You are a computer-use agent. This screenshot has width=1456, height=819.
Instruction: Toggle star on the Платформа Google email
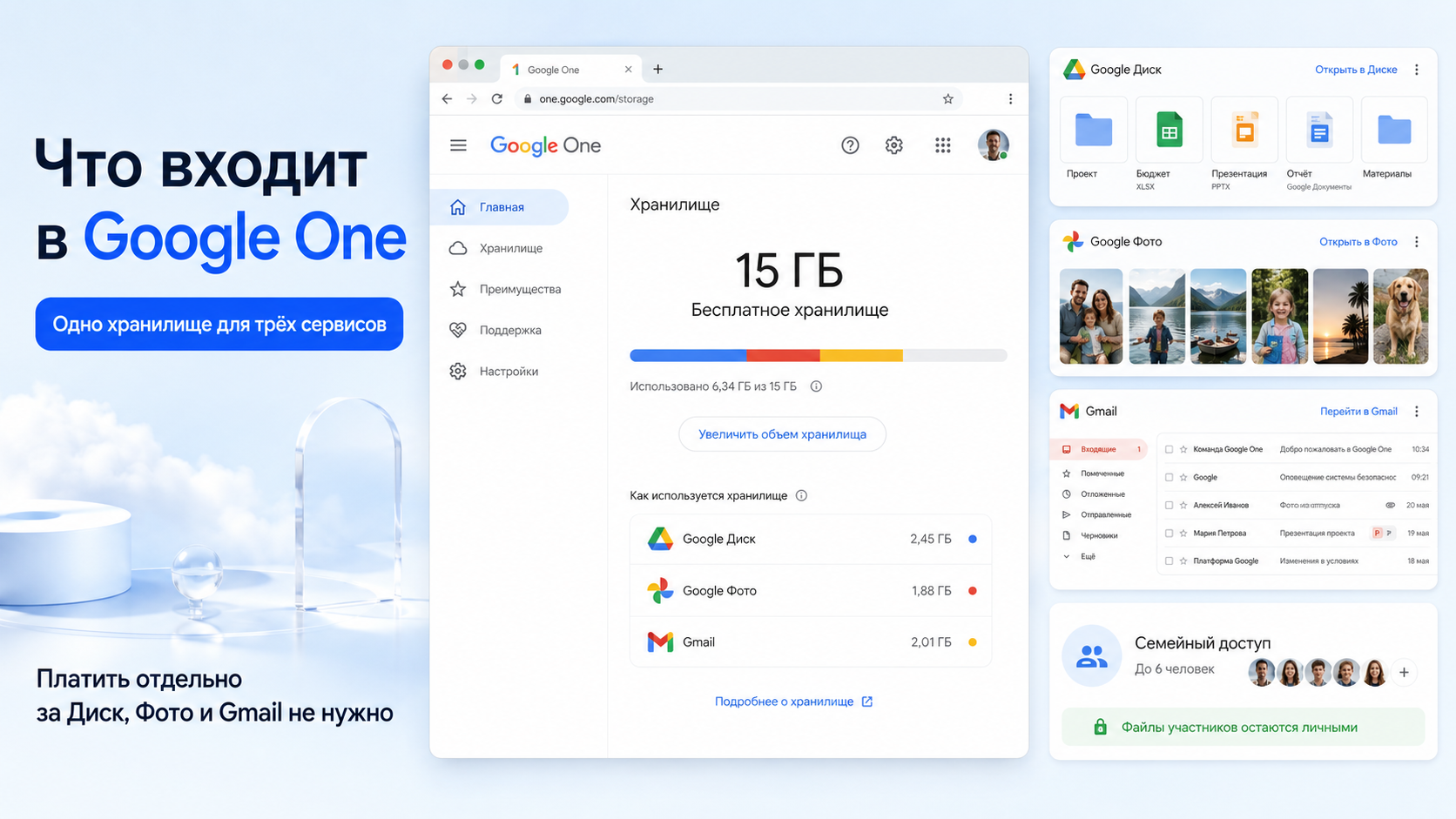point(1183,561)
